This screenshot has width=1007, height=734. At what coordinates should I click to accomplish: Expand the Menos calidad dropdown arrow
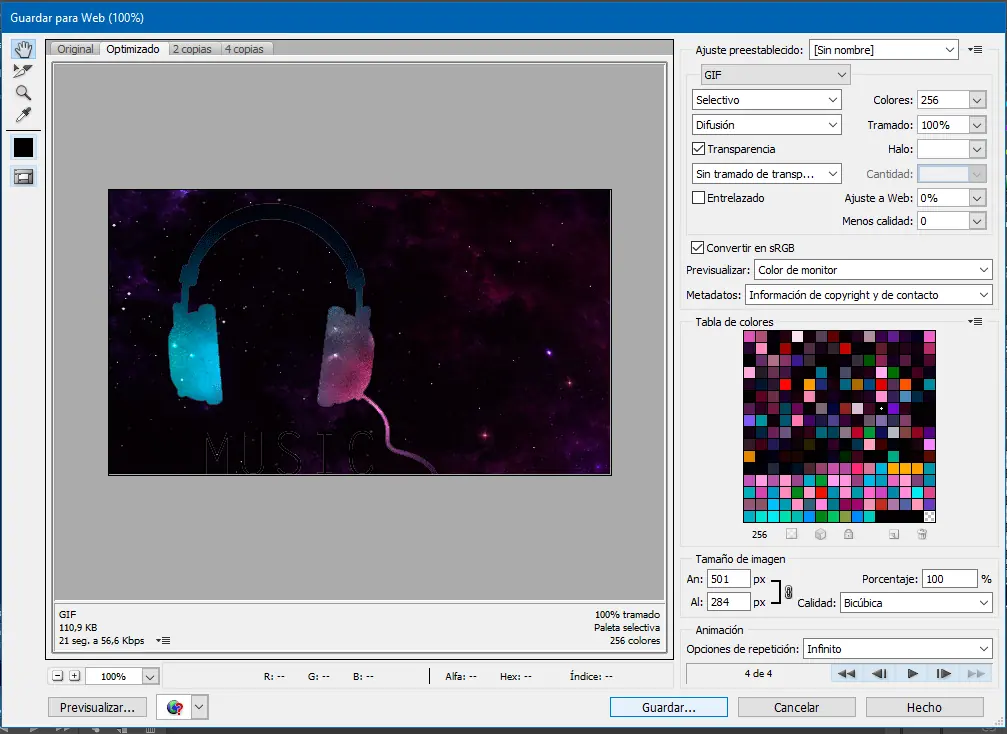(x=977, y=222)
